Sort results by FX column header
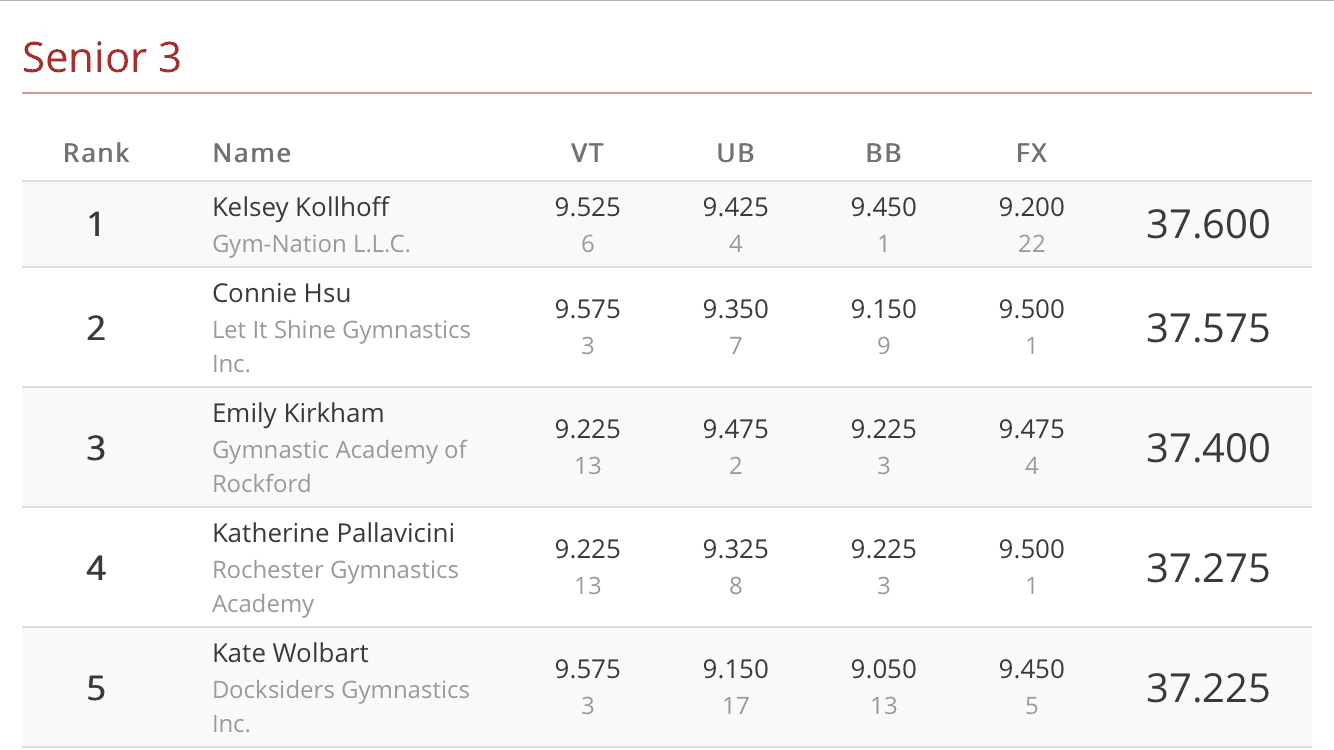 [x=1031, y=153]
